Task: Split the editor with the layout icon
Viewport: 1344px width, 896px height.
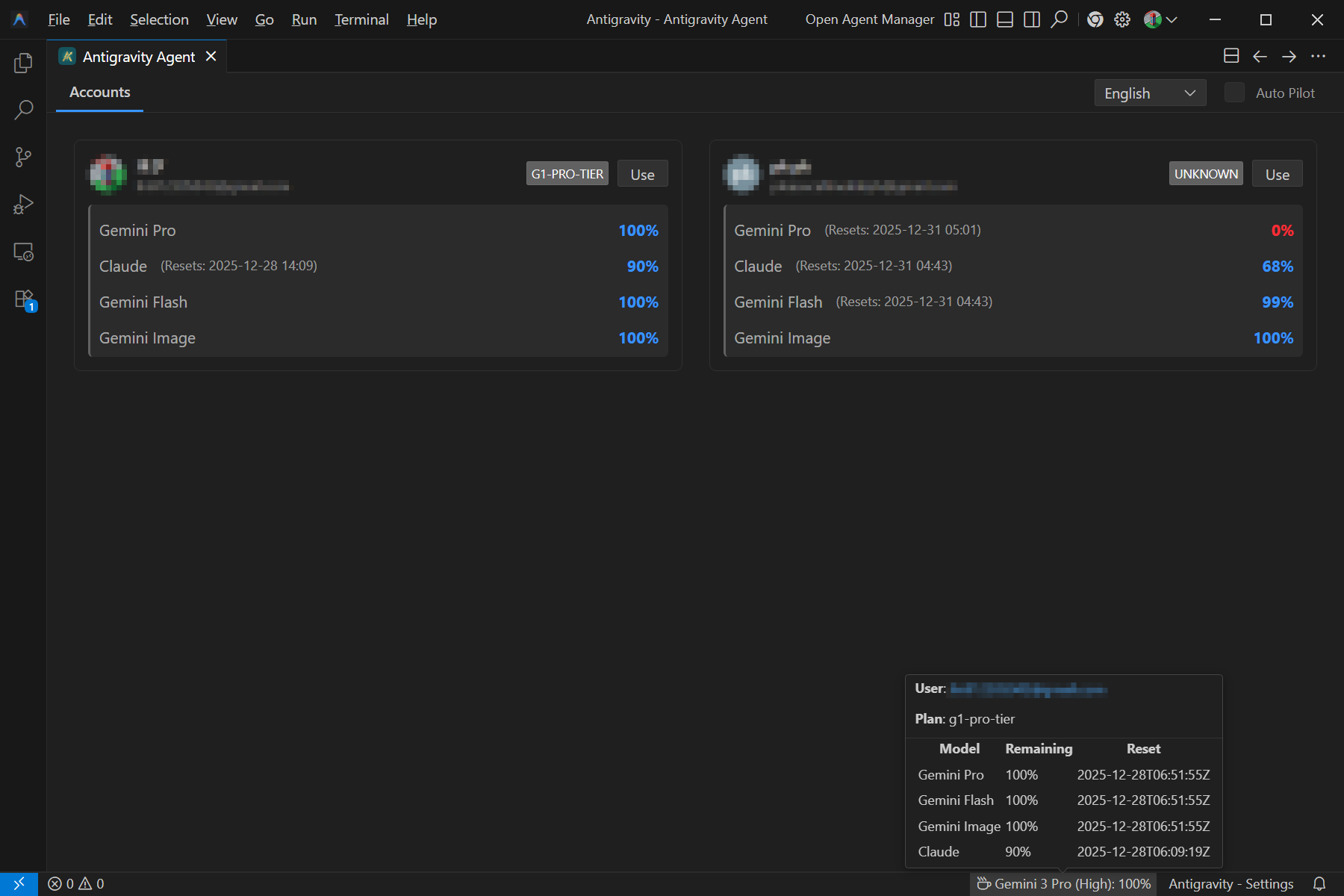Action: coord(1231,56)
